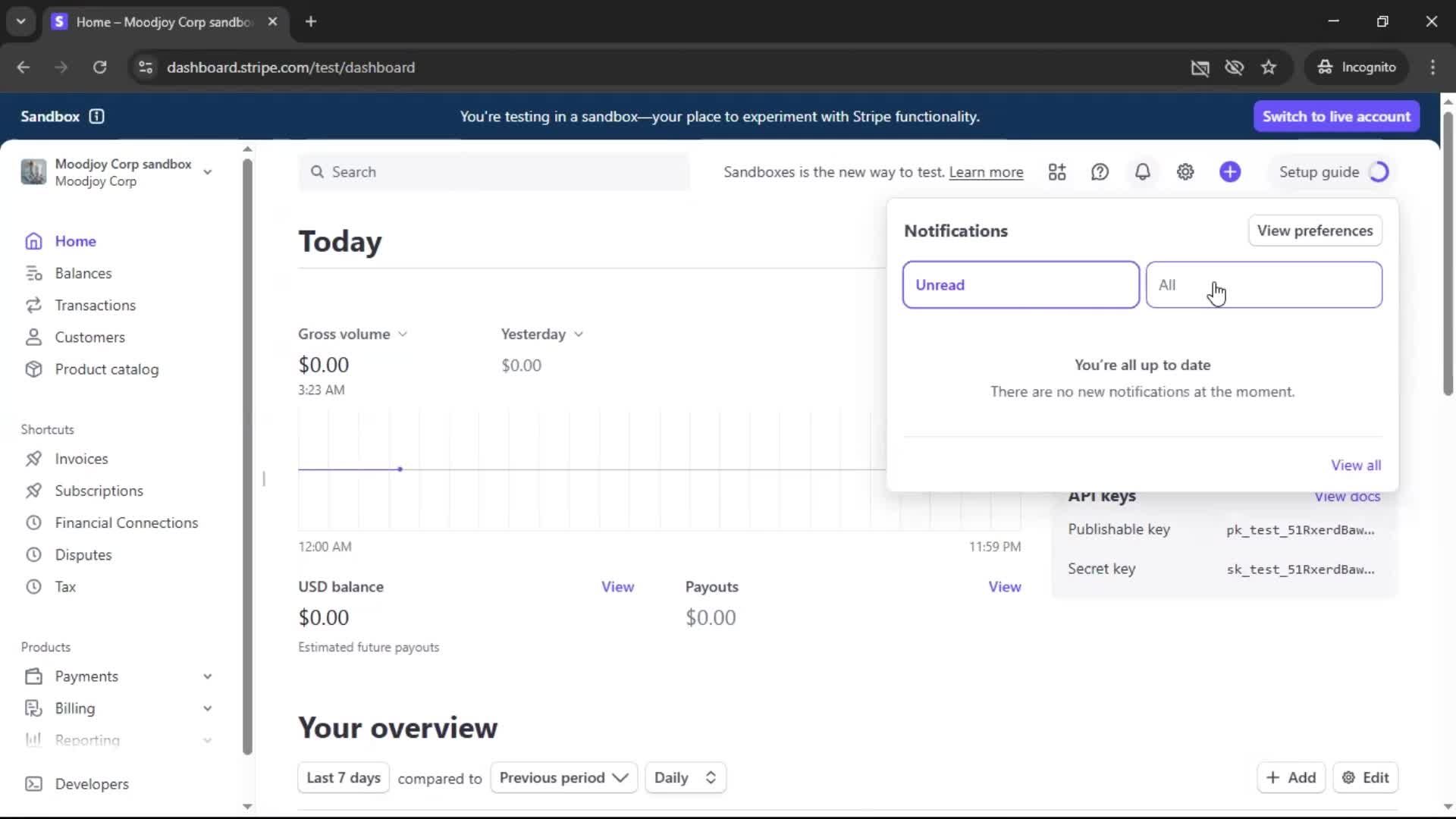
Task: Open the settings gear icon
Action: click(x=1185, y=172)
